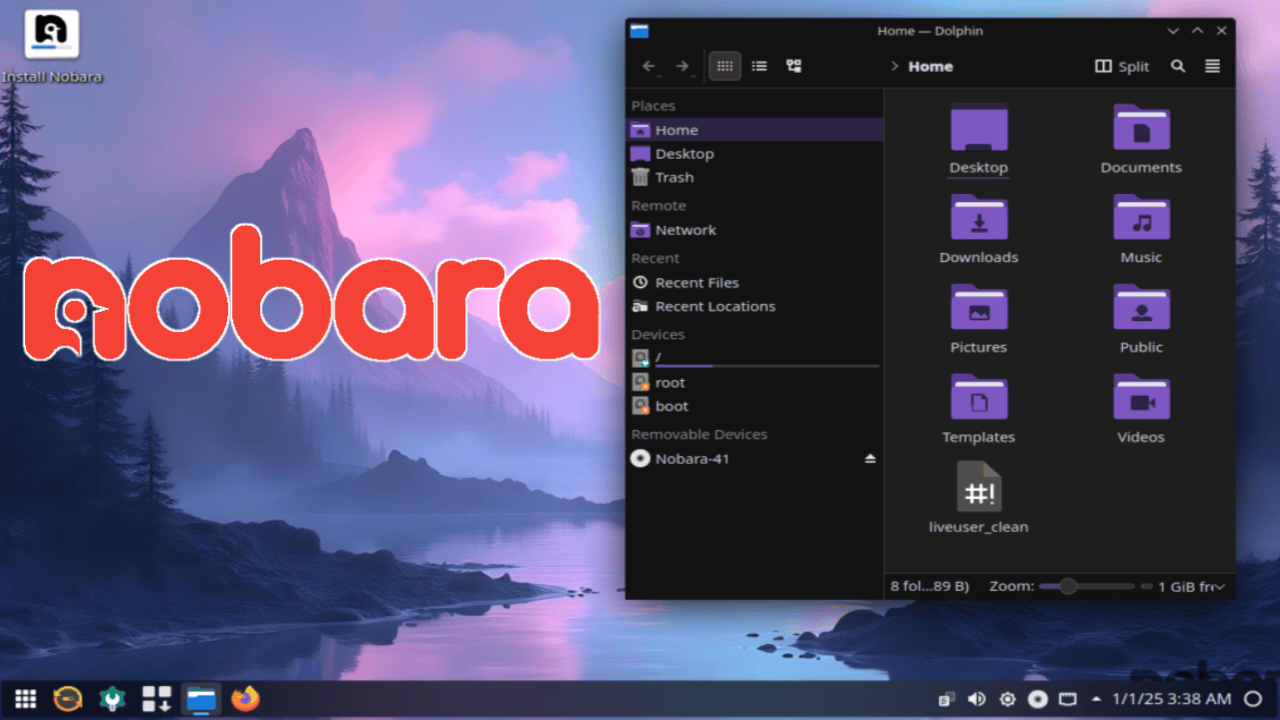Open Recent Files in sidebar

pyautogui.click(x=755, y=282)
